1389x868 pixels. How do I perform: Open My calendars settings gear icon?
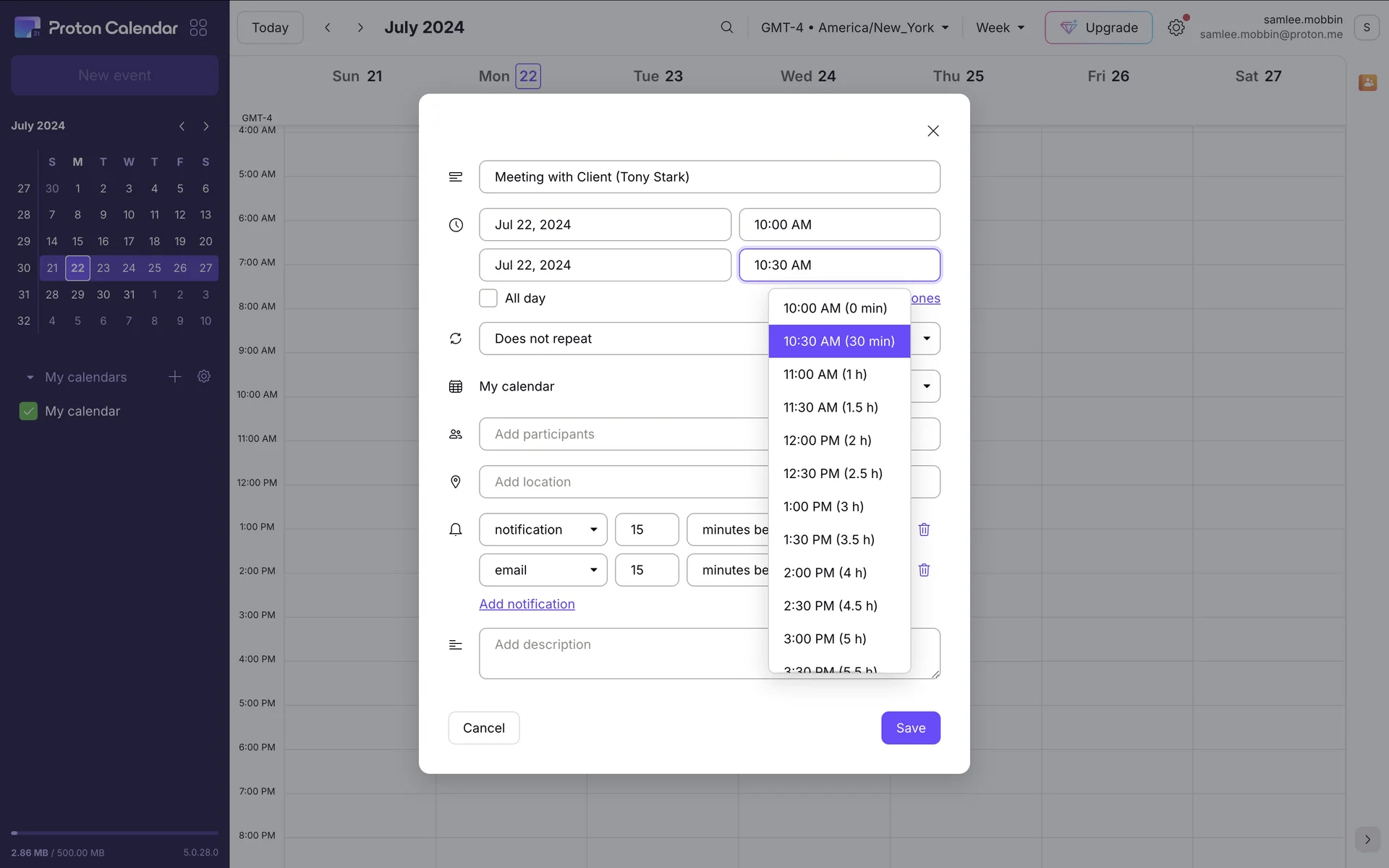point(204,377)
